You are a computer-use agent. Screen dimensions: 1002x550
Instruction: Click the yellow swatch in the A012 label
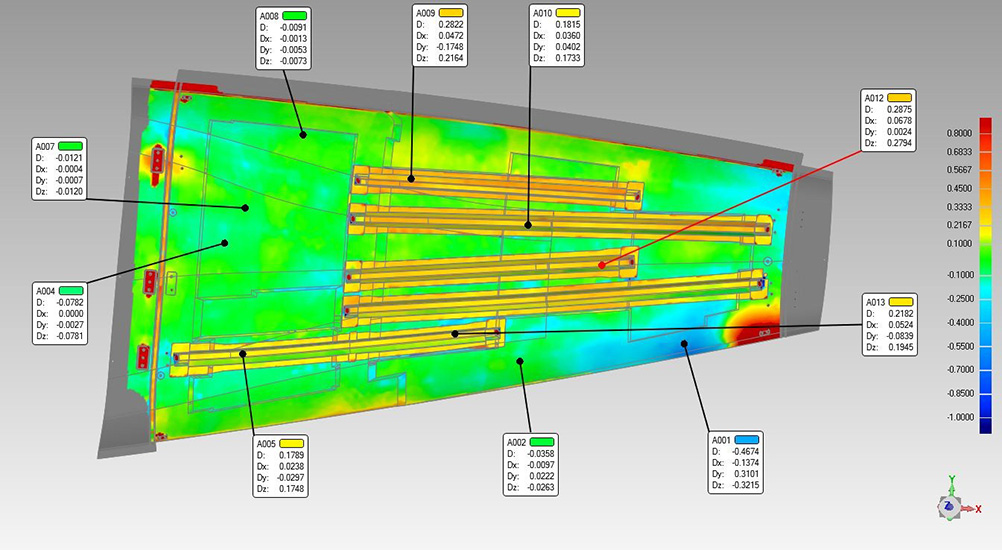pyautogui.click(x=900, y=97)
